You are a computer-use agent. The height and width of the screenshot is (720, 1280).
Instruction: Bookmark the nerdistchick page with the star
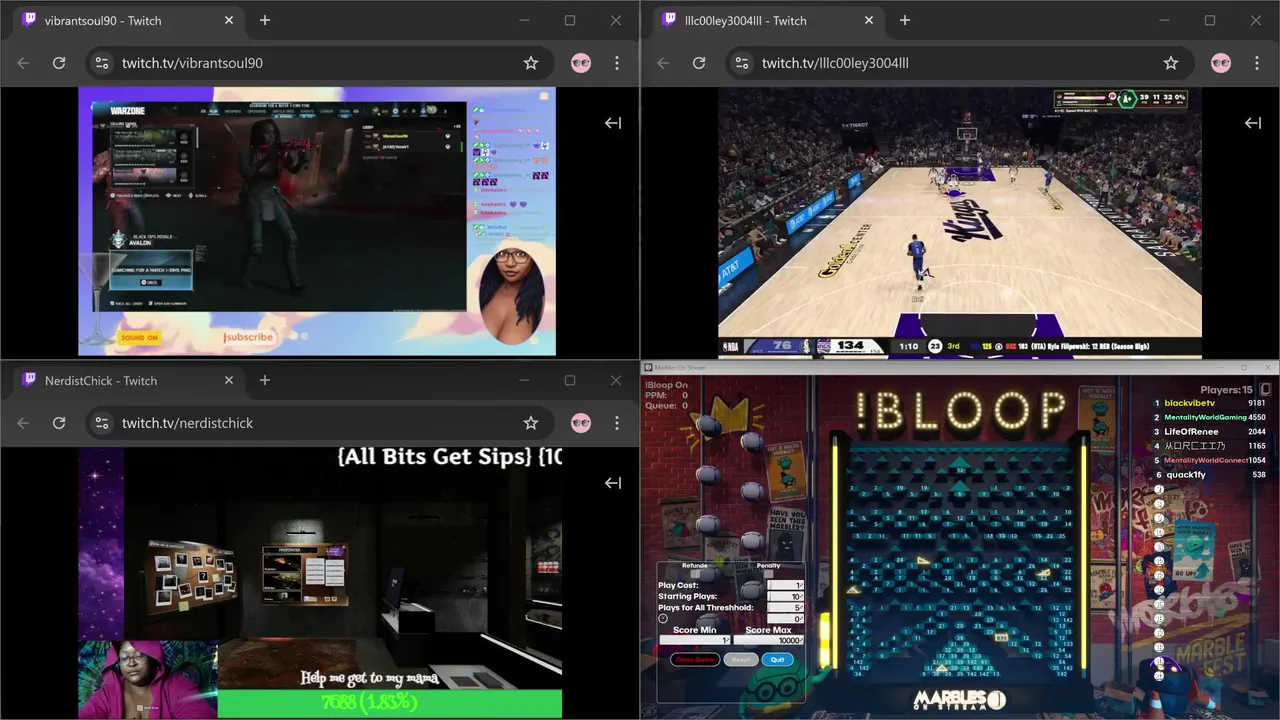click(x=531, y=423)
